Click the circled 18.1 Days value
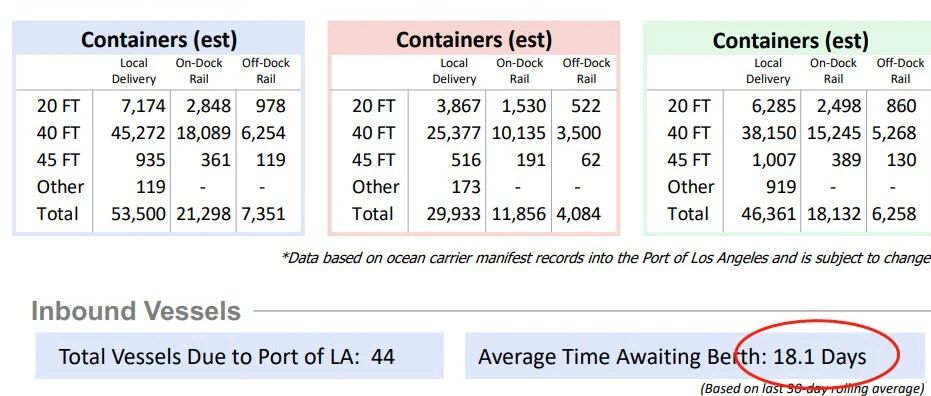Viewport: 931px width, 396px height. pyautogui.click(x=819, y=357)
